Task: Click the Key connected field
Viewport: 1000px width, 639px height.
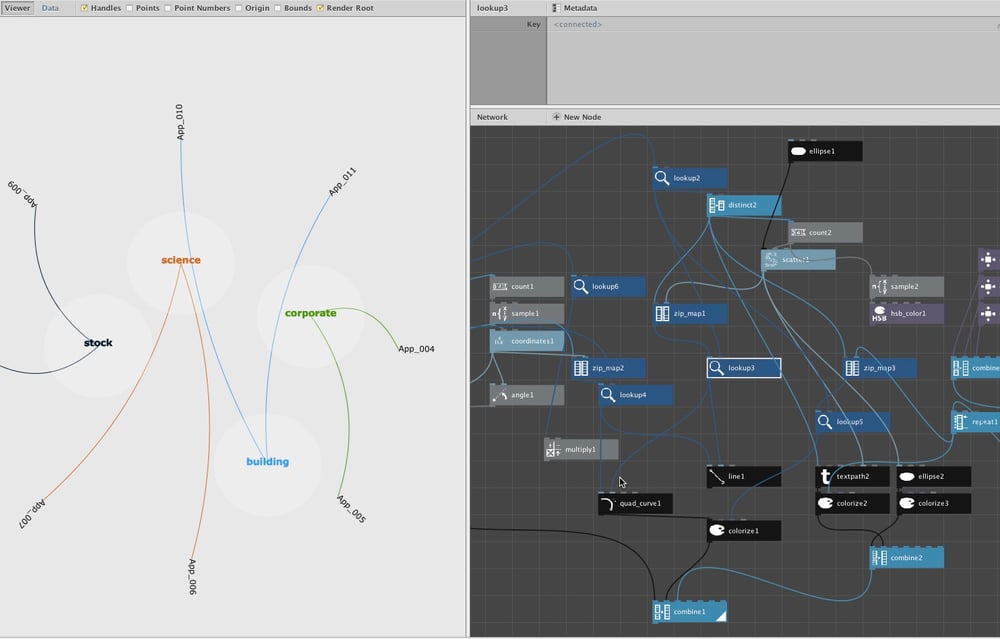Action: (x=773, y=24)
